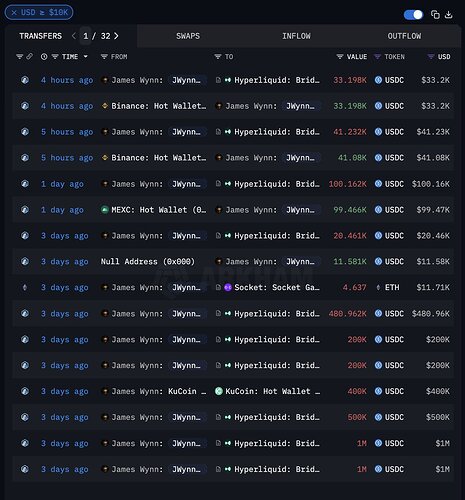This screenshot has width=465, height=500.
Task: Switch to the INFLOW tab
Action: coord(296,36)
